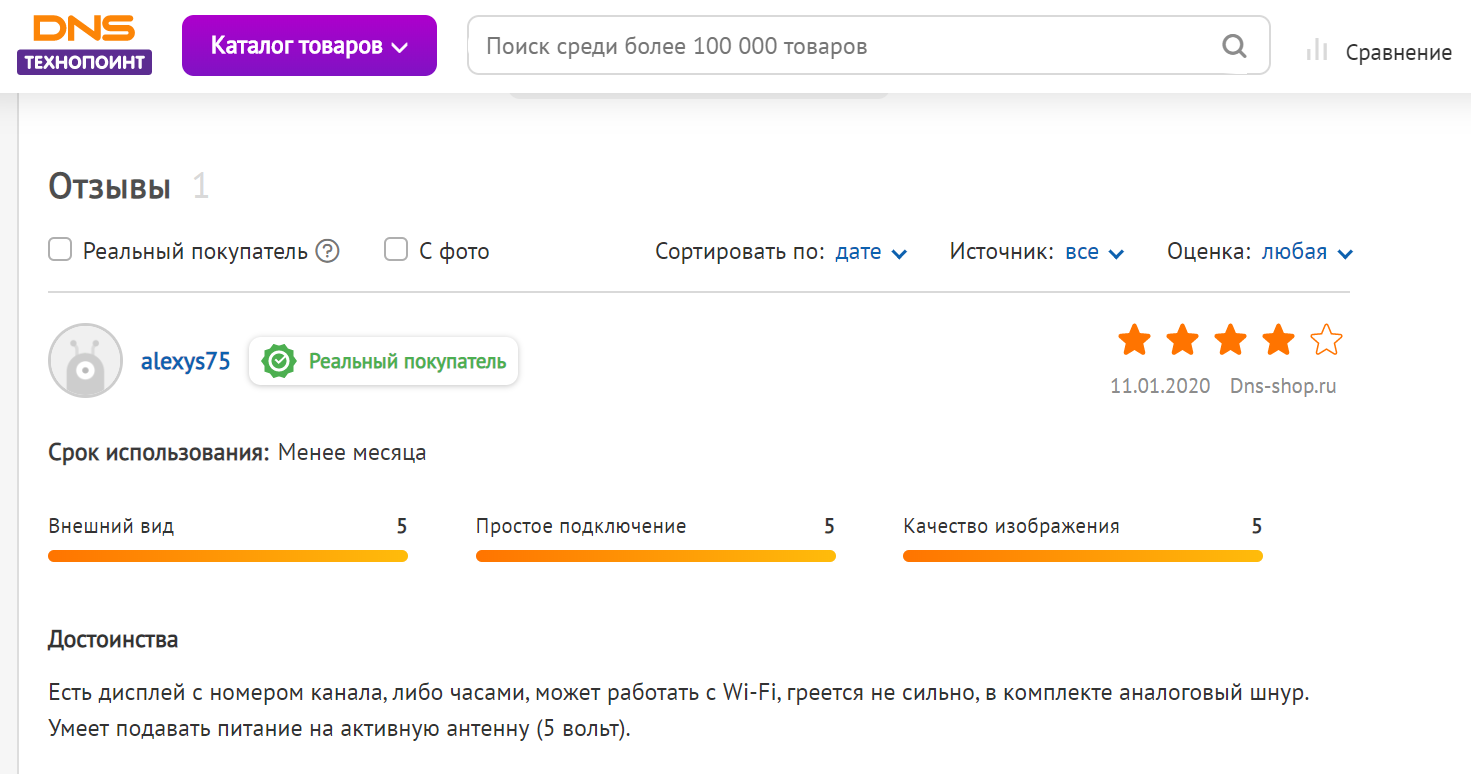Click the Сравнение link
Screen dimensions: 1471x774
coord(1398,52)
